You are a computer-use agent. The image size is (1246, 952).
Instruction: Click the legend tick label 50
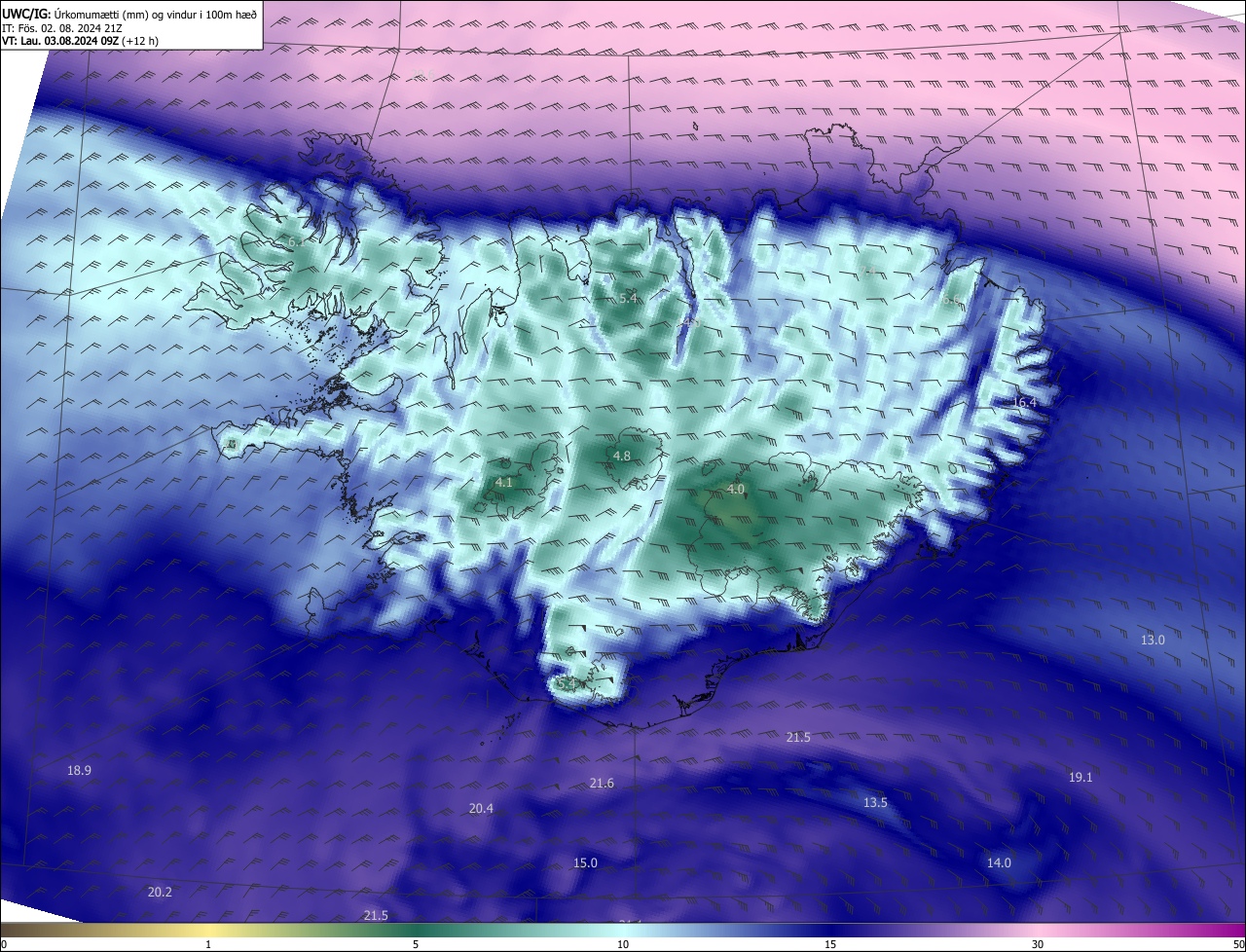(x=1237, y=944)
